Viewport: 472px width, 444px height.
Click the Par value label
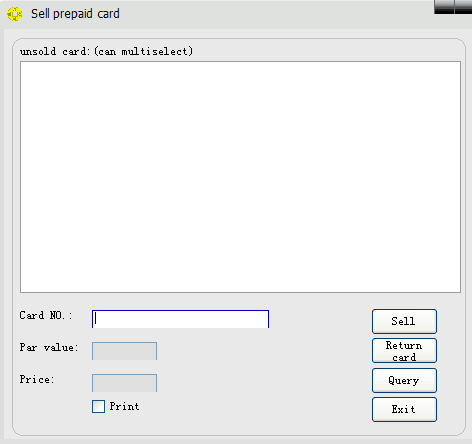click(x=49, y=347)
